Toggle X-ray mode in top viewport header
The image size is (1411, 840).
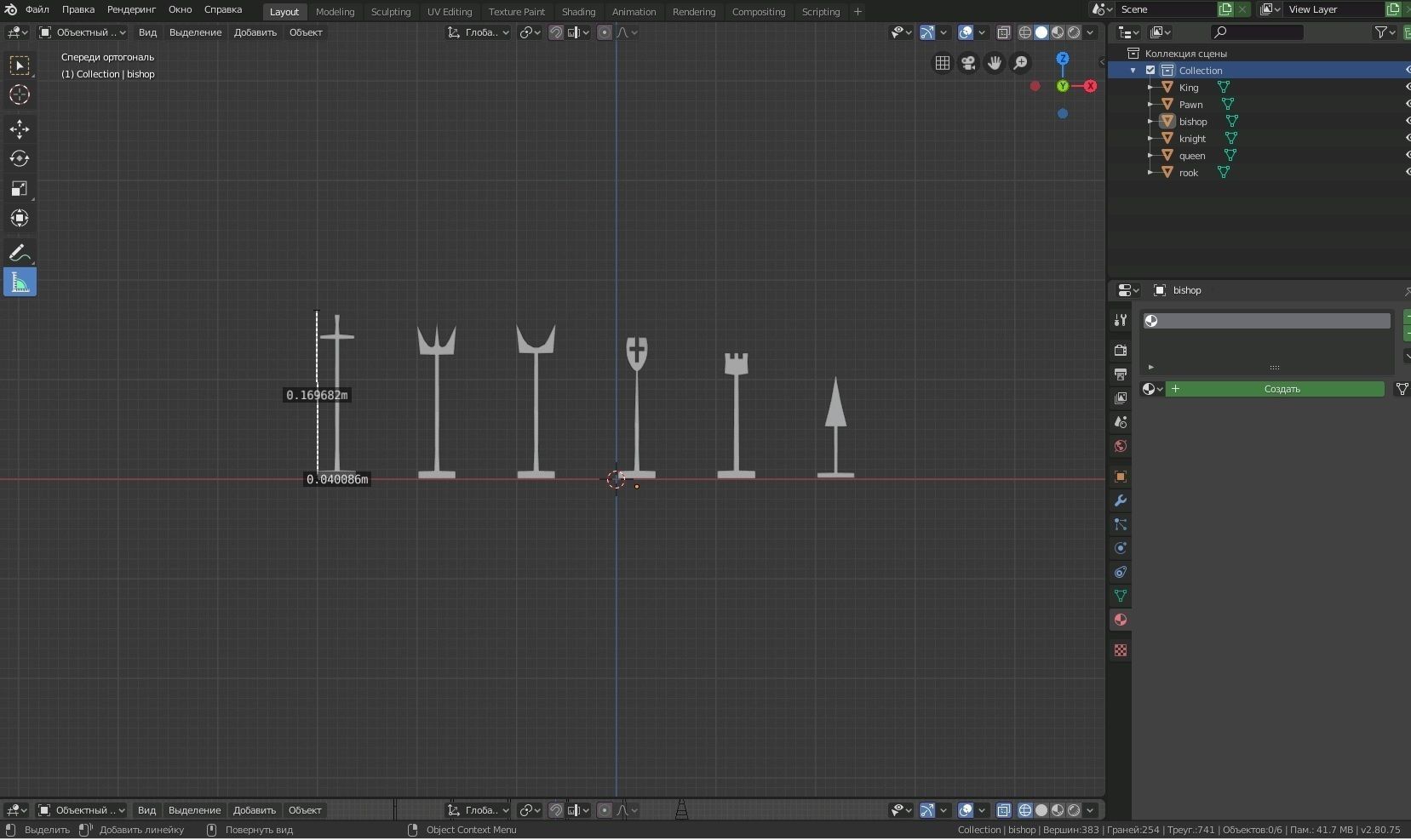pyautogui.click(x=1004, y=32)
